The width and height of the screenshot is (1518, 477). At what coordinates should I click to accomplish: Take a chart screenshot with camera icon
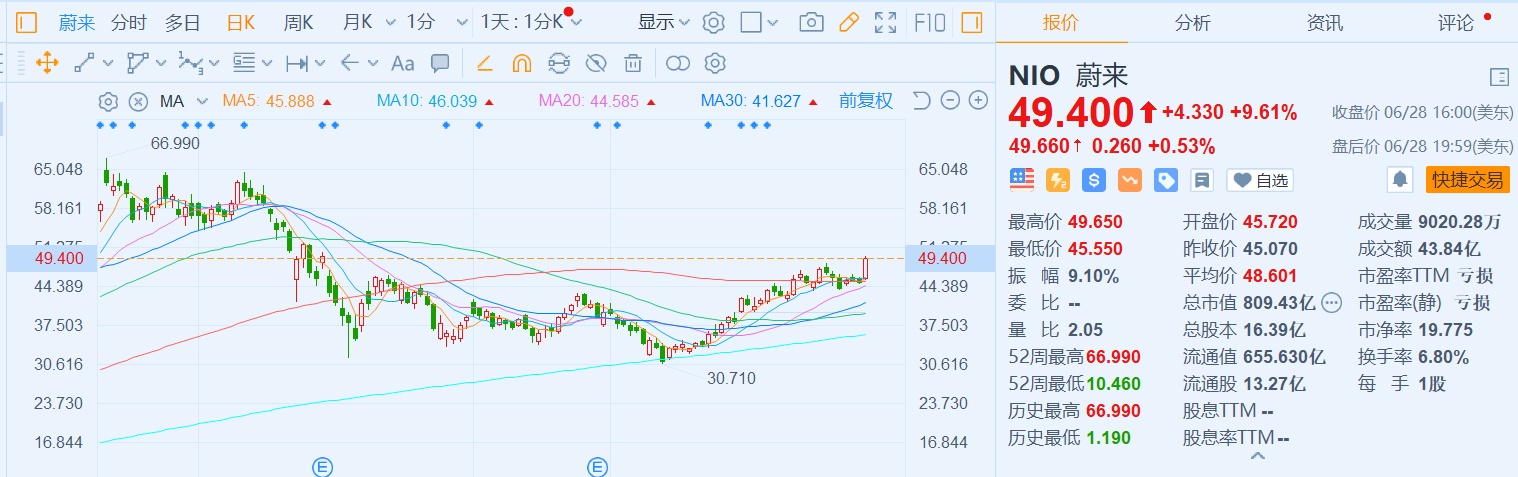coord(812,22)
